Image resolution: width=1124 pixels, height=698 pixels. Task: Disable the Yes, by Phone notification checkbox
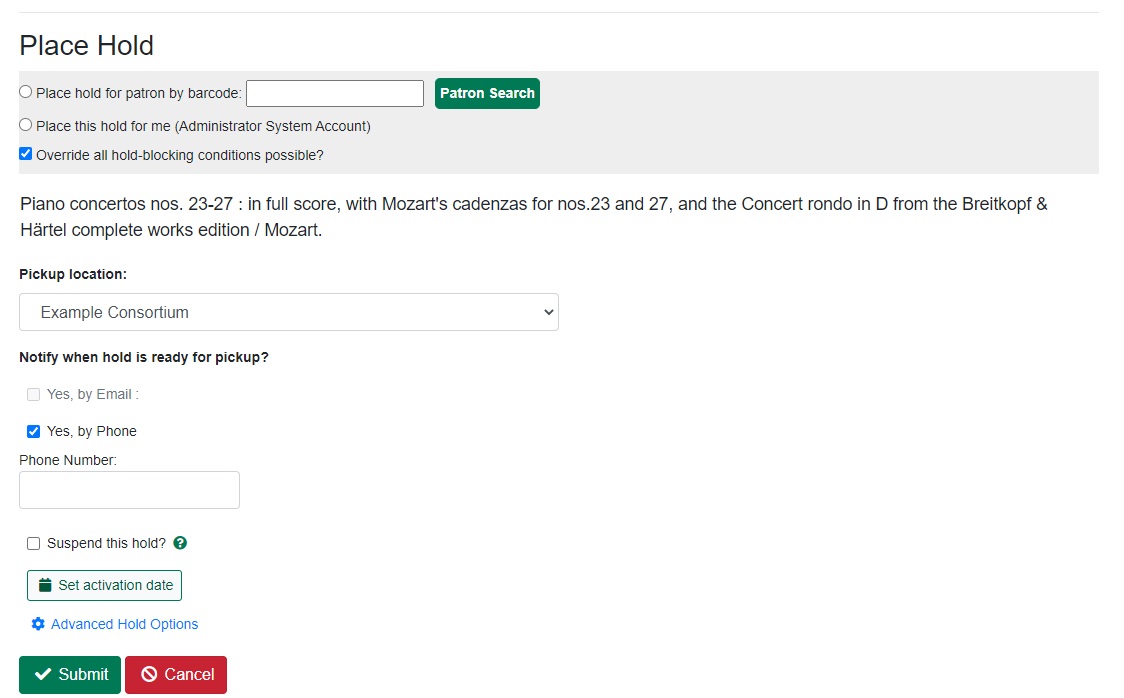coord(33,431)
